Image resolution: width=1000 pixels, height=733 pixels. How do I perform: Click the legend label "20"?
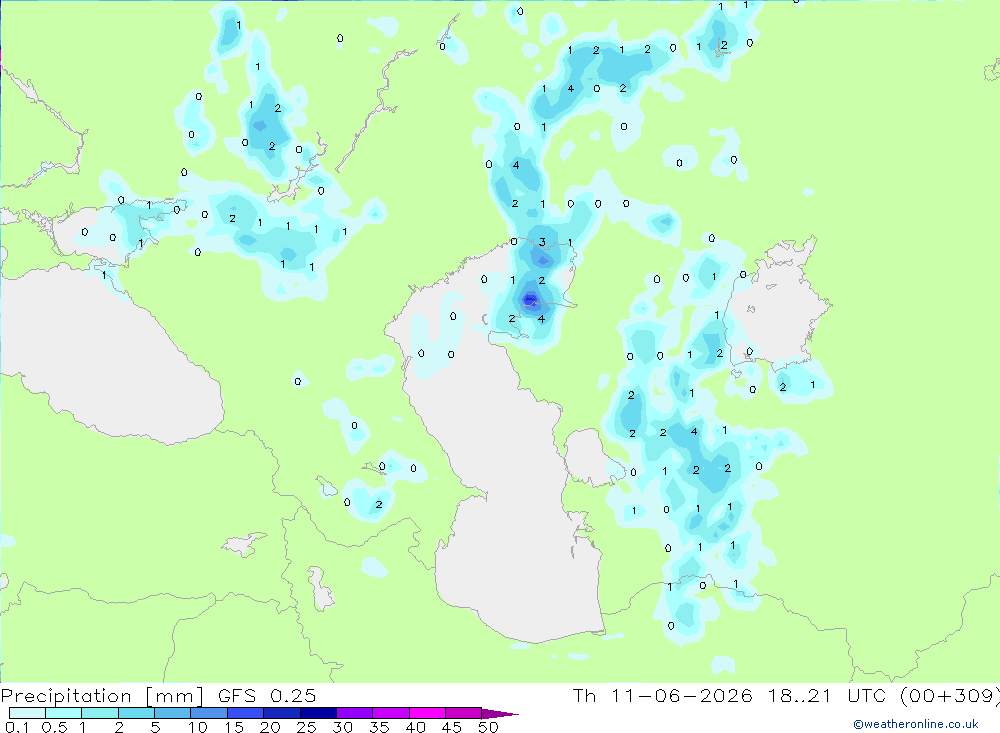[x=270, y=727]
